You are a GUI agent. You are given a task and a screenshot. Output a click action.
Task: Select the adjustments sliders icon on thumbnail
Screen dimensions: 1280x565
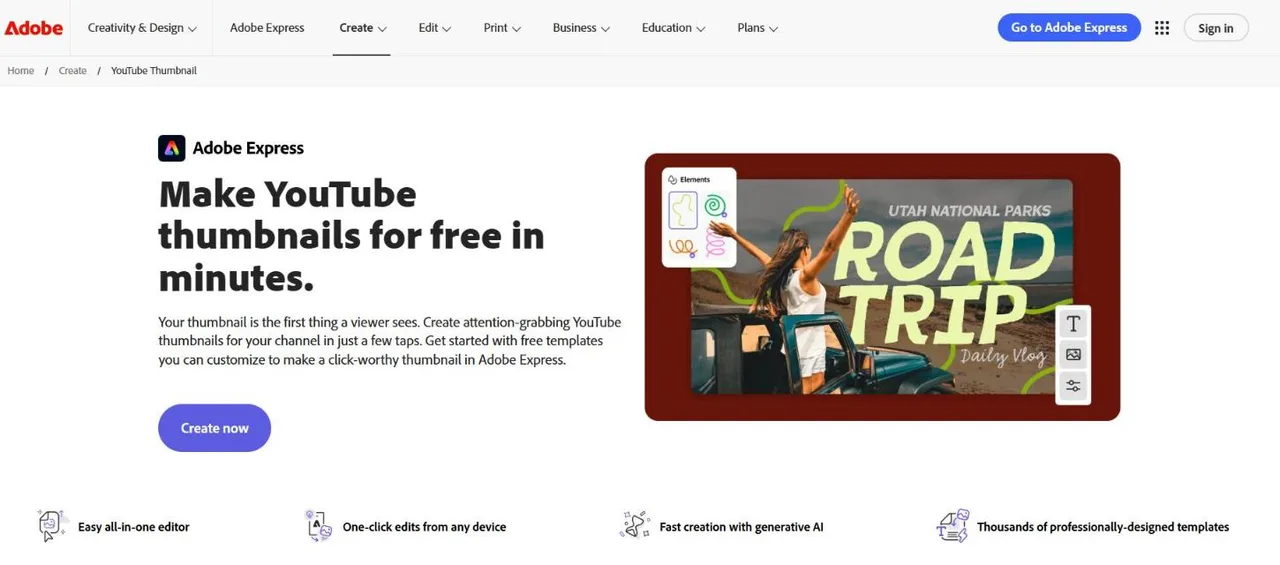(x=1073, y=386)
